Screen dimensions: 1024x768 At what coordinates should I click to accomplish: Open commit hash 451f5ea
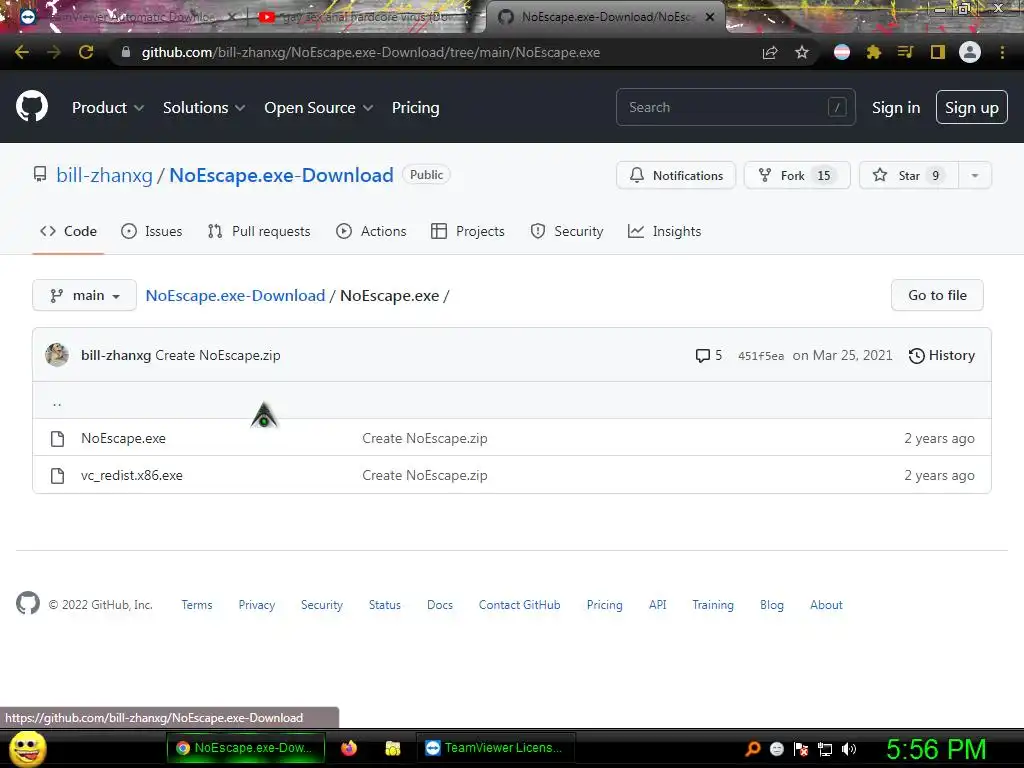click(760, 356)
